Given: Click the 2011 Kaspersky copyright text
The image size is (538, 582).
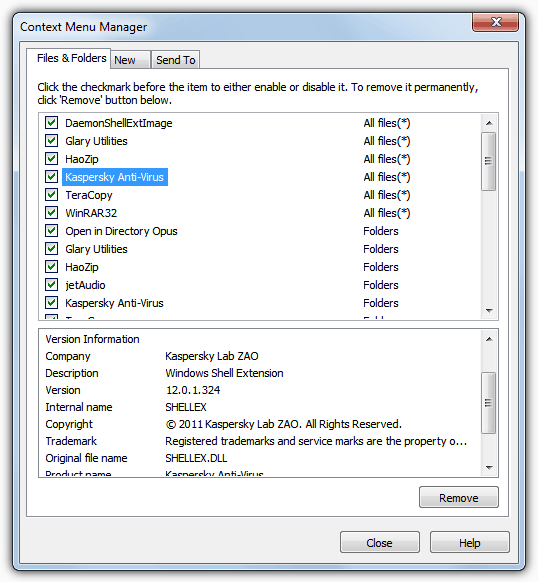Looking at the screenshot, I should tap(284, 424).
